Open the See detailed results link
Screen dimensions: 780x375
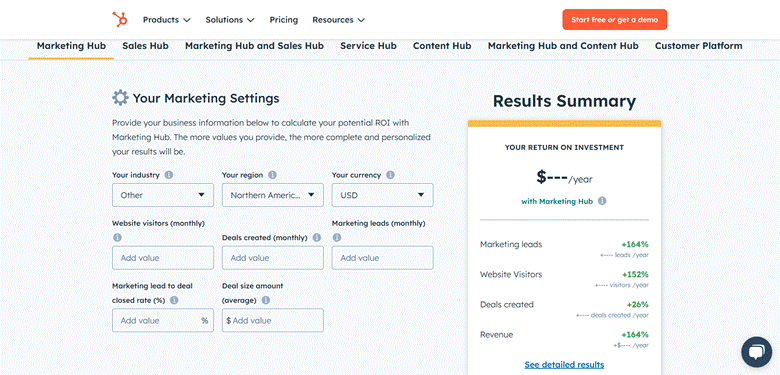[x=564, y=365]
